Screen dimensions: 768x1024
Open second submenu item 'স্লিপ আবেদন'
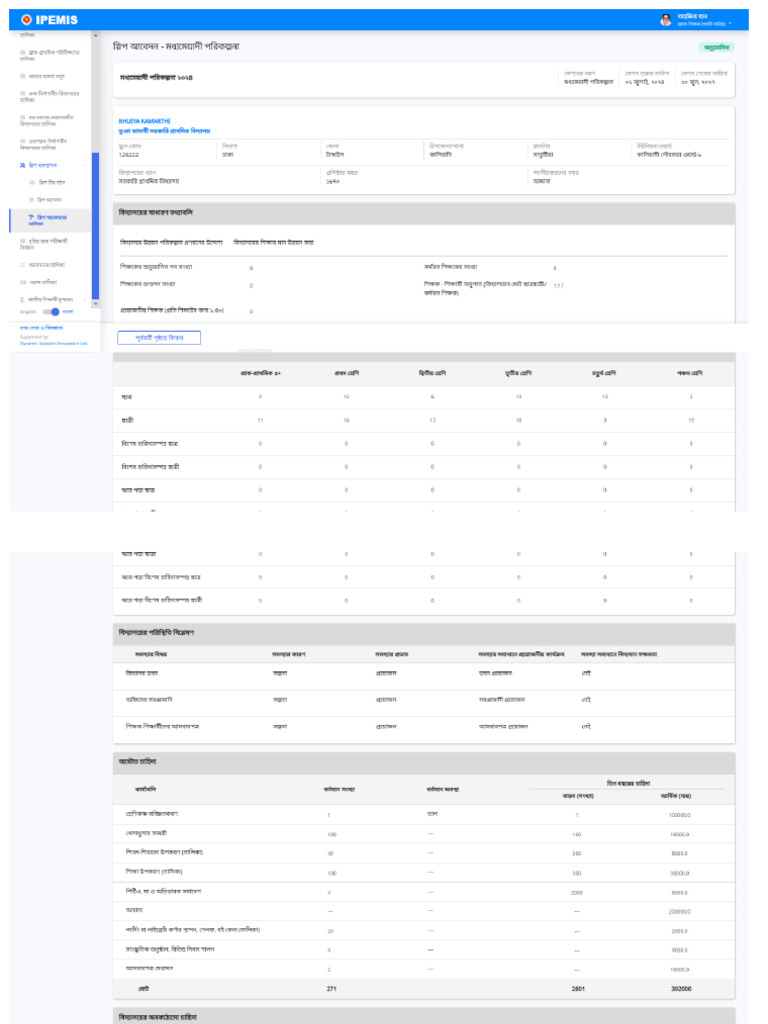50,200
